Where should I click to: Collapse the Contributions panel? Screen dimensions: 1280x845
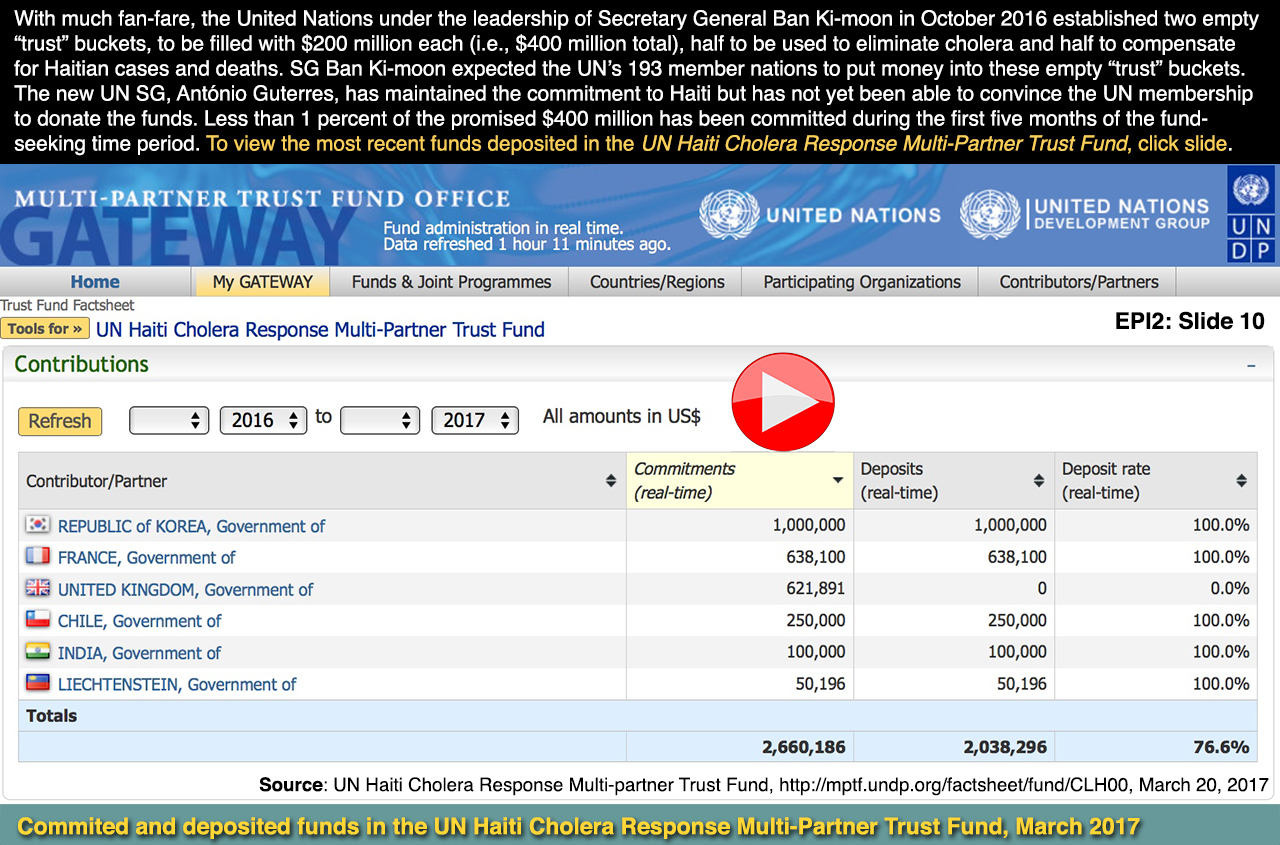(x=1251, y=366)
